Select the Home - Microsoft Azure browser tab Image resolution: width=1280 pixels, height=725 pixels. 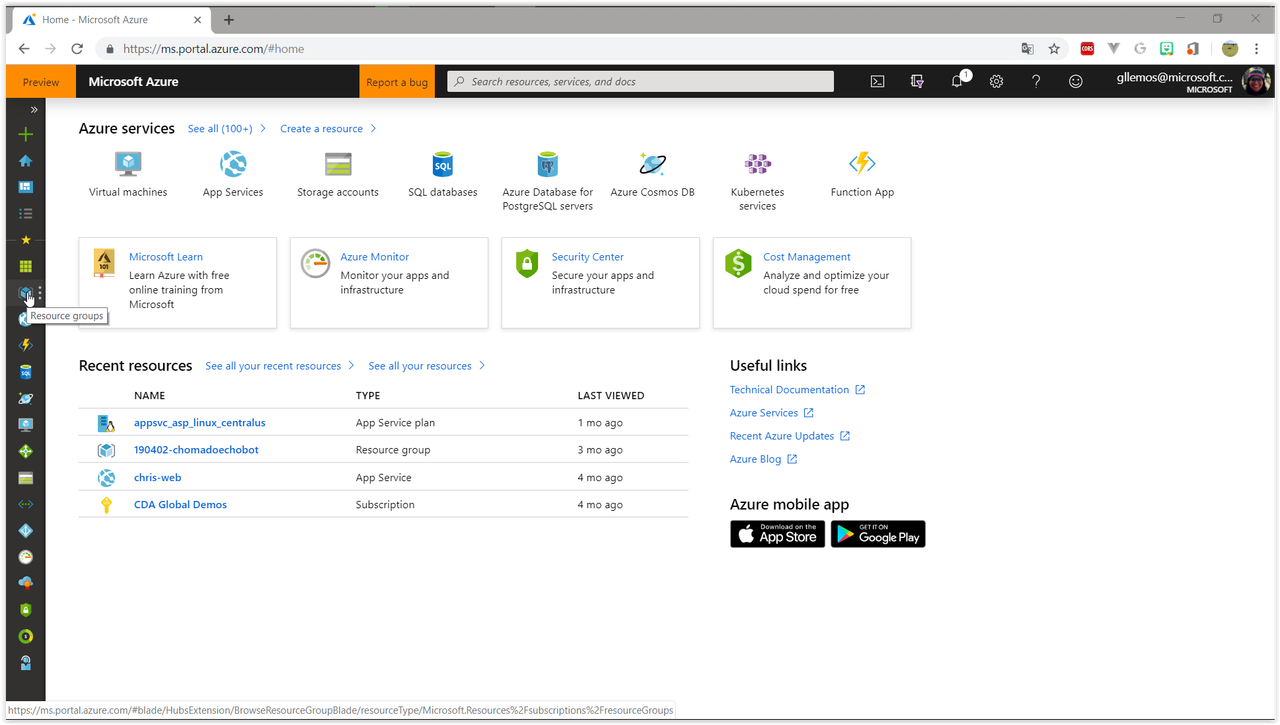pos(111,20)
